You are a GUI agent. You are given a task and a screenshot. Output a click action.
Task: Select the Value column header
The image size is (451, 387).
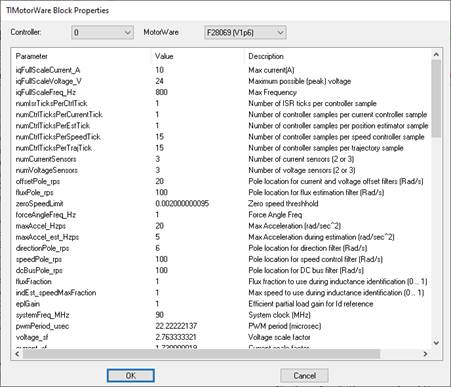click(164, 56)
